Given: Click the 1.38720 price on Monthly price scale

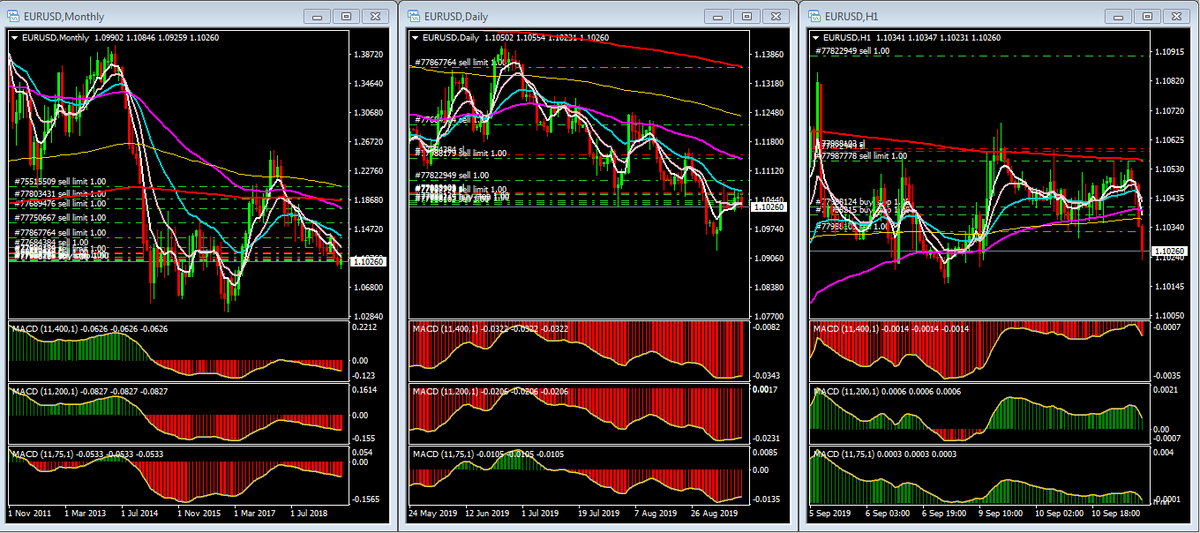Looking at the screenshot, I should (x=368, y=54).
